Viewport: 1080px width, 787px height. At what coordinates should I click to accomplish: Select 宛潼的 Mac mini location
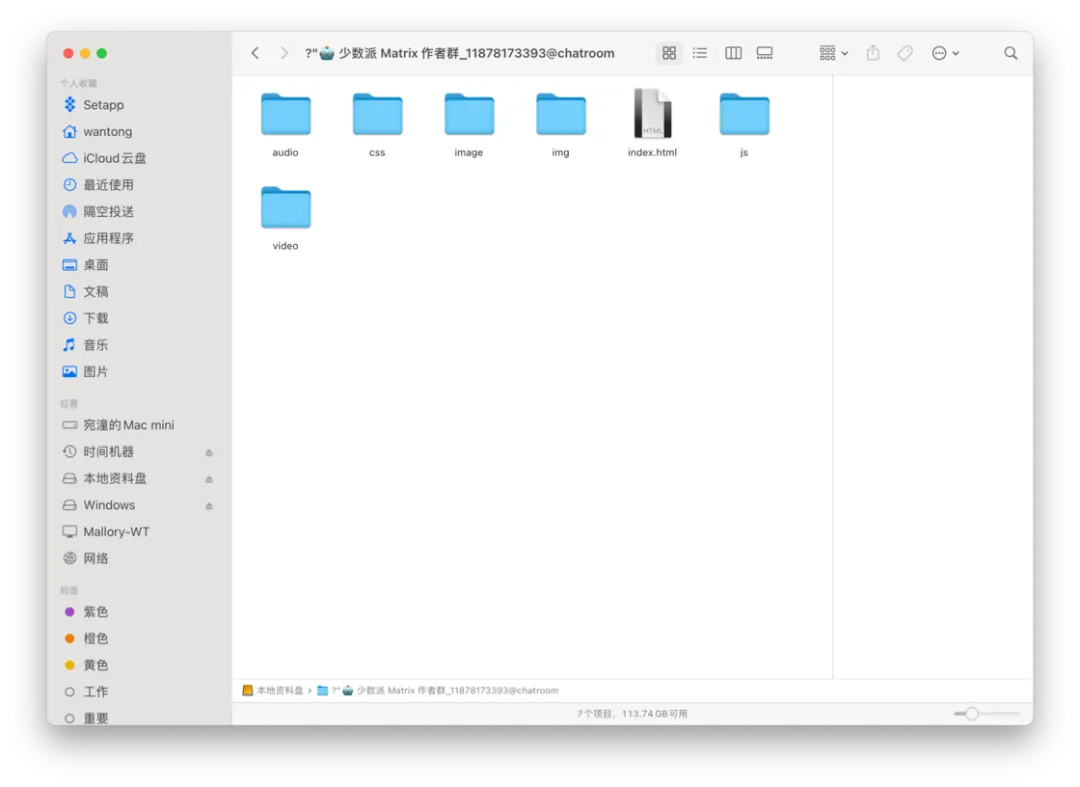(x=138, y=425)
